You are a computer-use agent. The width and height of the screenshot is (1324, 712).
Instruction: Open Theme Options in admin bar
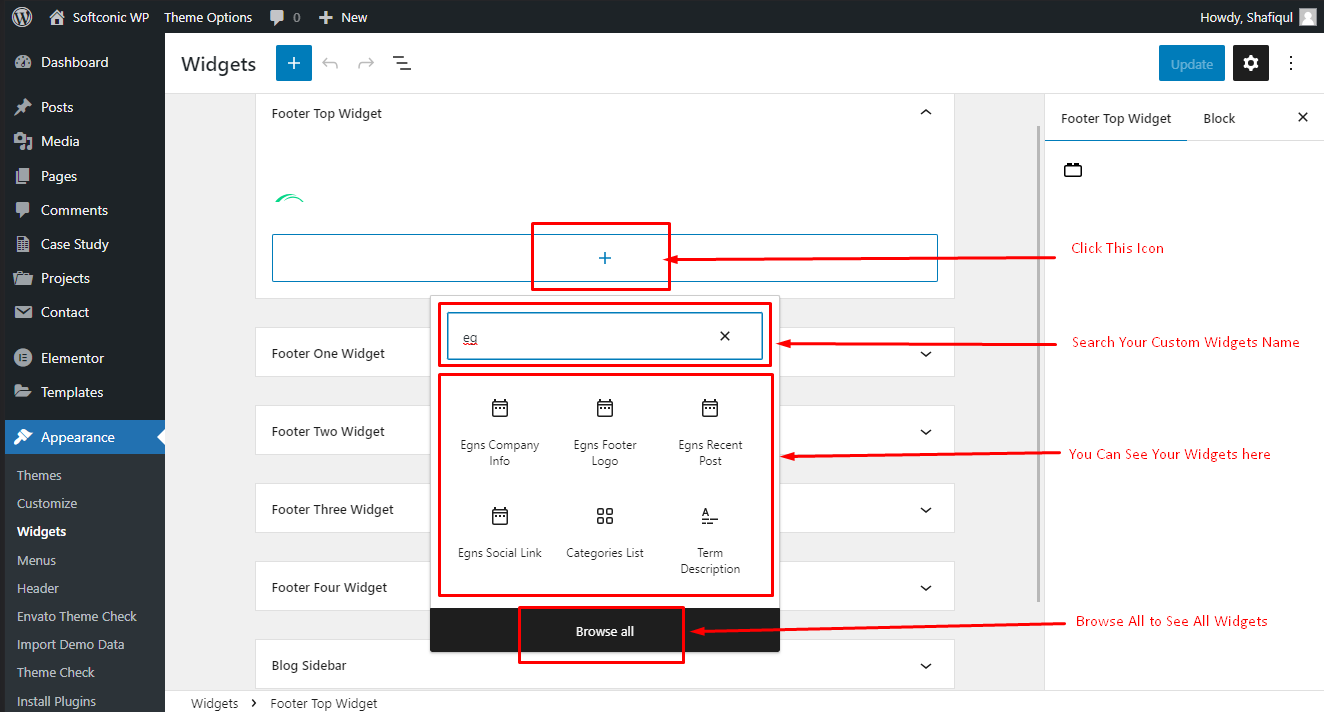pyautogui.click(x=208, y=17)
